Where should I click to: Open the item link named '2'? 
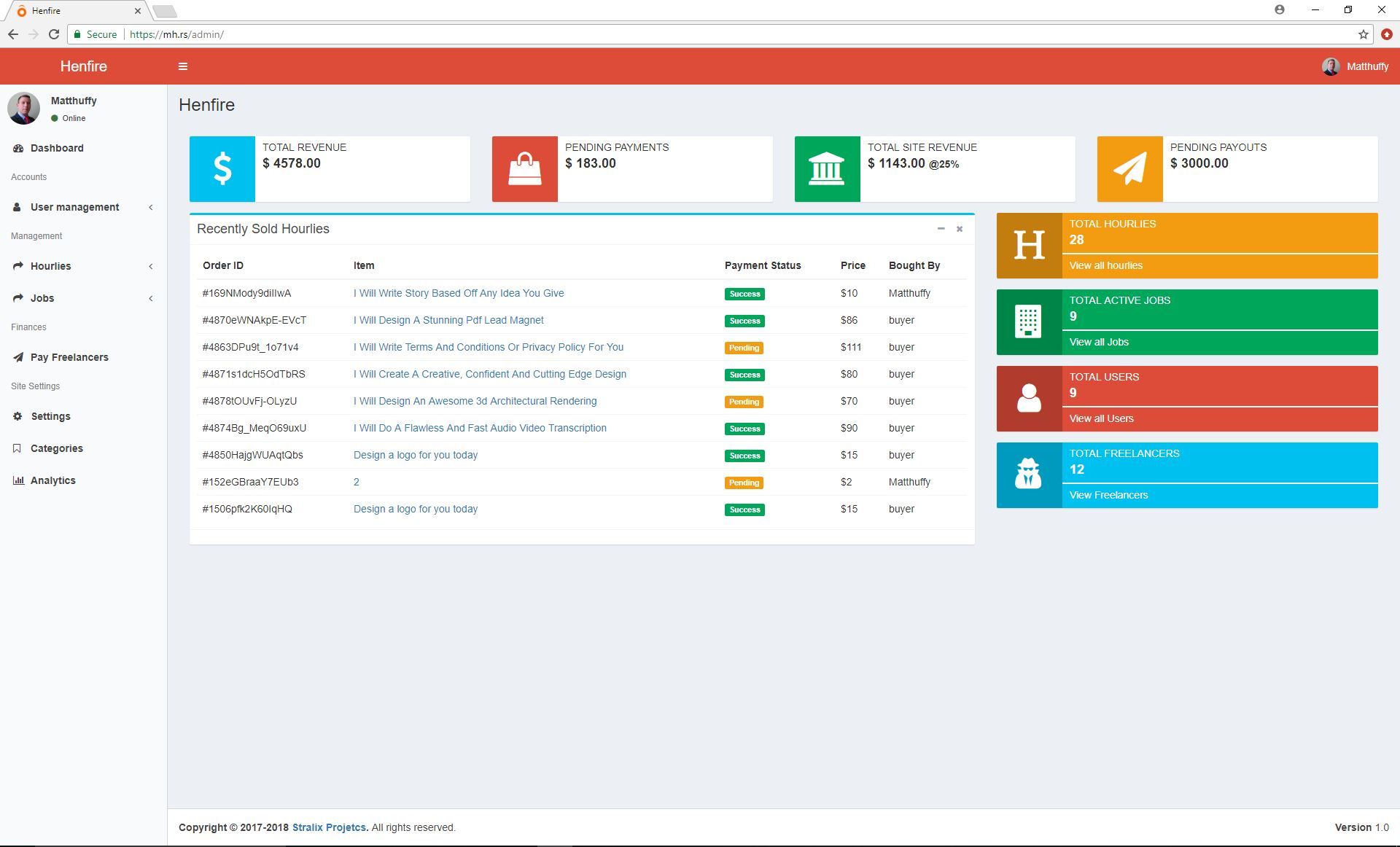click(357, 482)
